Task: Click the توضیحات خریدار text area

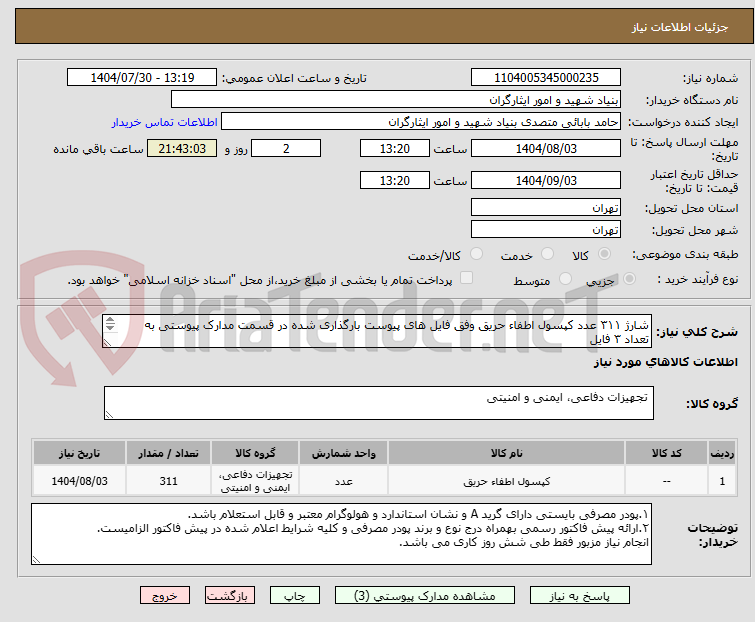Action: [x=341, y=534]
